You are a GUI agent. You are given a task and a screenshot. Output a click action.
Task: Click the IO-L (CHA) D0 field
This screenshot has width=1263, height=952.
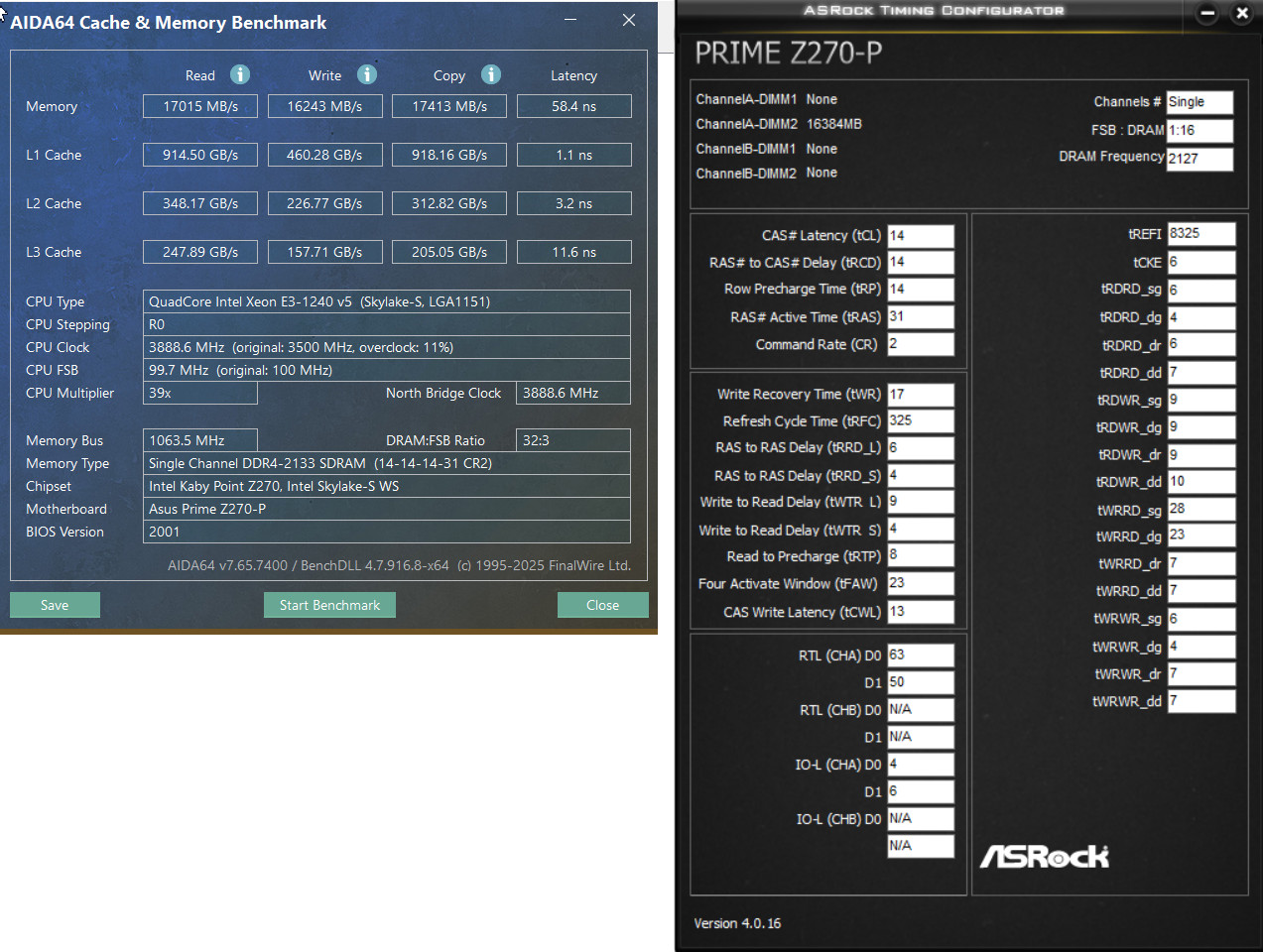pos(921,765)
